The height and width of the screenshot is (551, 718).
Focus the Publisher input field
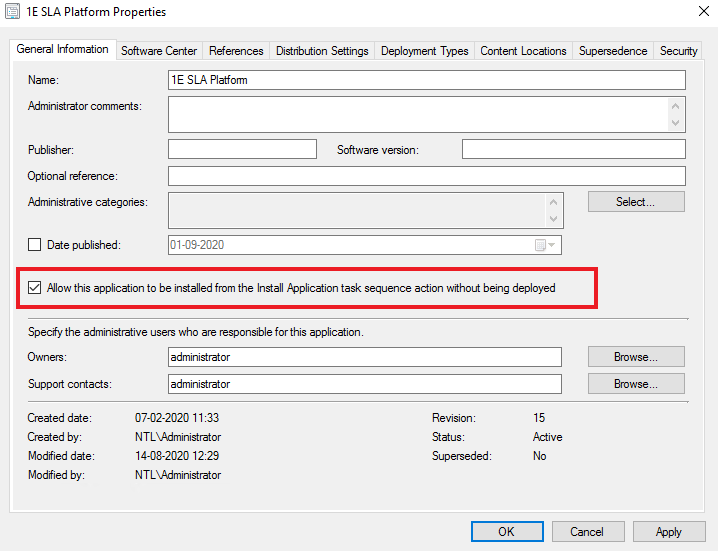point(242,150)
